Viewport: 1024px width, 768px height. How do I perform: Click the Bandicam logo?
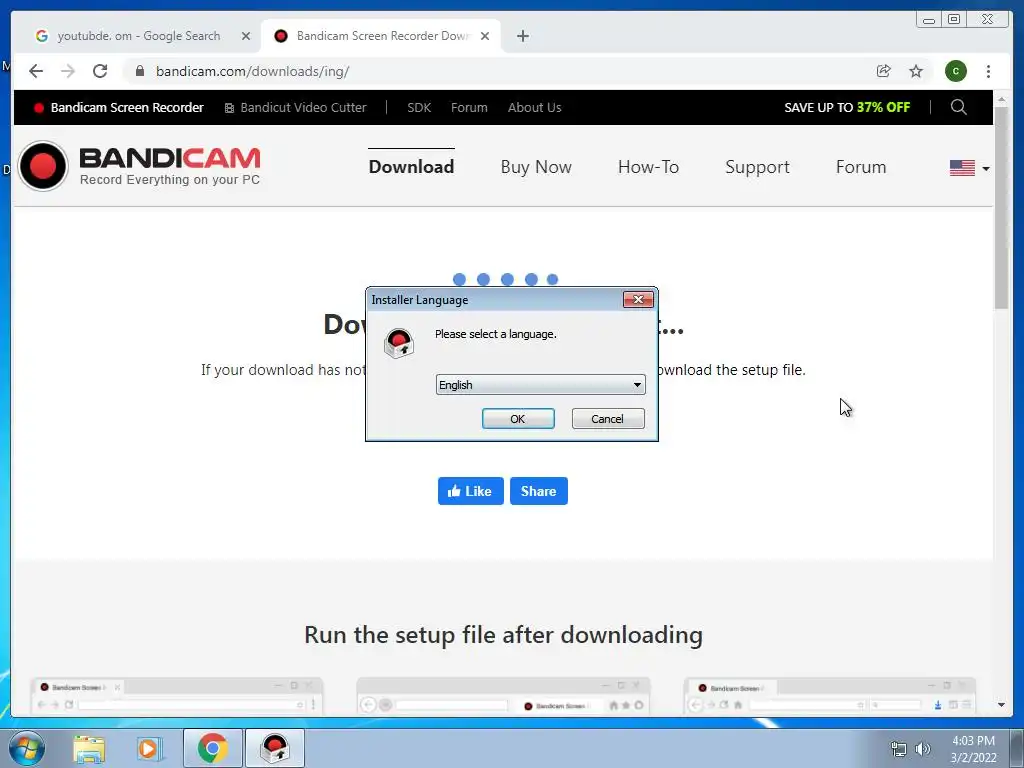[x=139, y=166]
